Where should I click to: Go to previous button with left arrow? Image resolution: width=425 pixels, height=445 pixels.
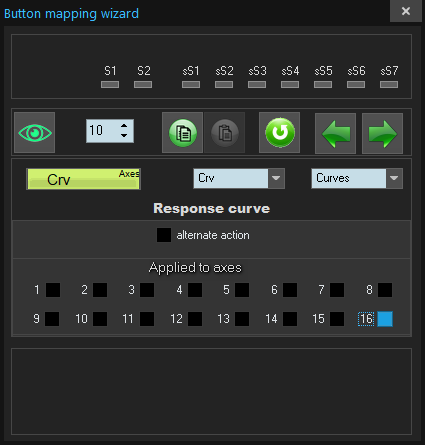(335, 133)
